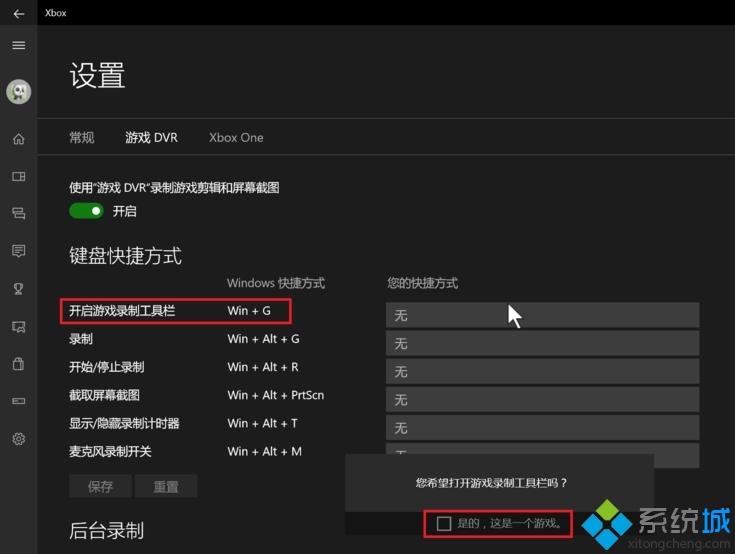Viewport: 735px width, 554px height.
Task: Click the 显示/隐藏录制计时器 label
Action: (124, 423)
